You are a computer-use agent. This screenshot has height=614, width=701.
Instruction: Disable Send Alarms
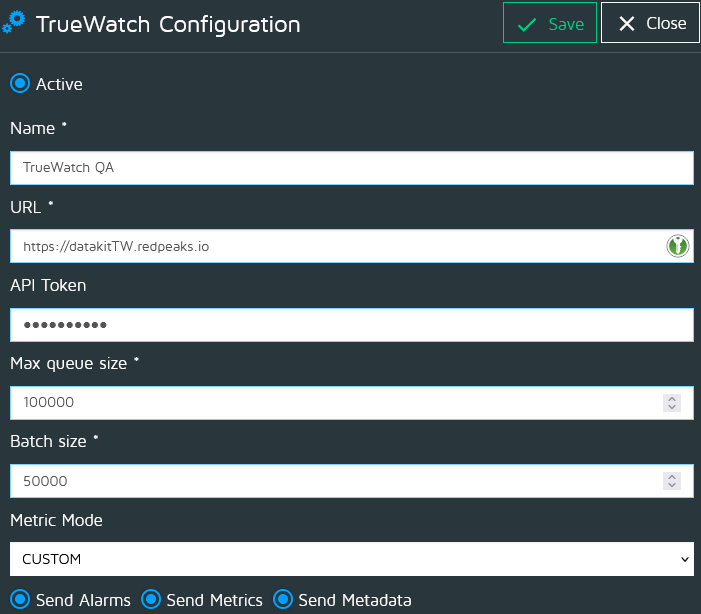tap(20, 600)
